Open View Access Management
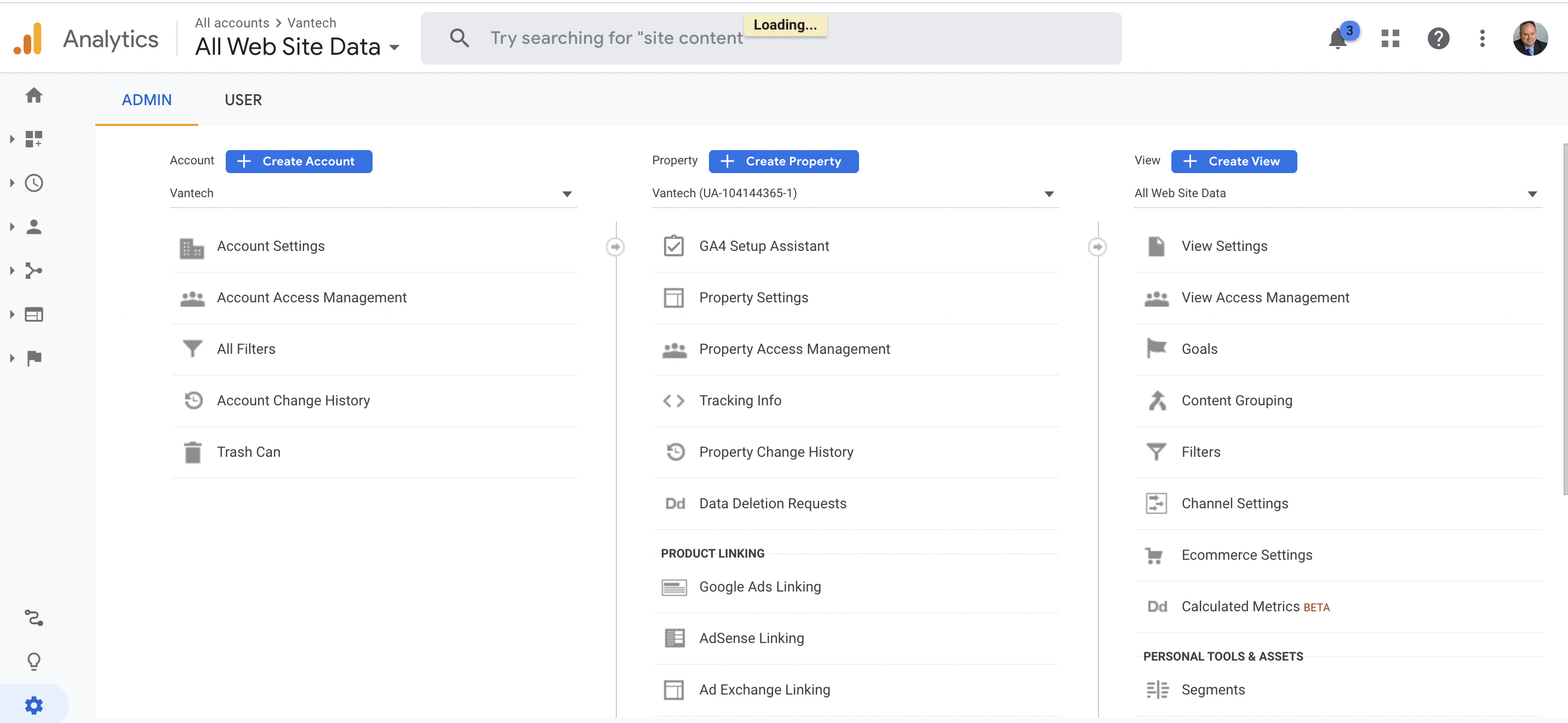Screen dimensions: 1568x723 [x=1339, y=297]
